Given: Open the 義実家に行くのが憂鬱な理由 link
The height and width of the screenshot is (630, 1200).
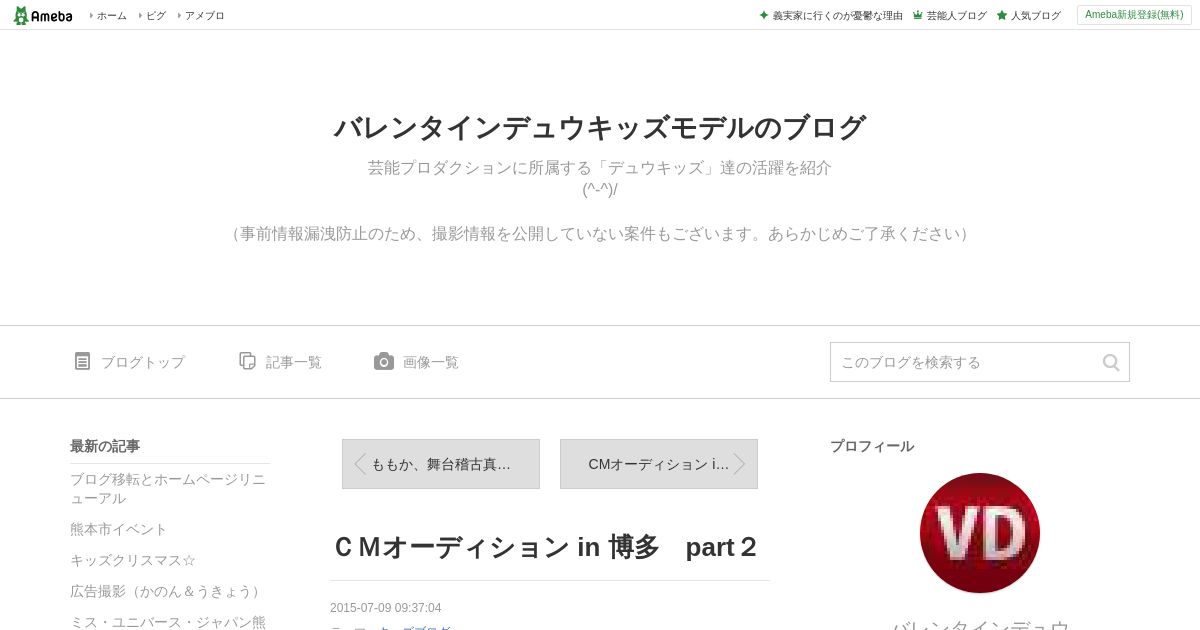Looking at the screenshot, I should click(x=837, y=15).
